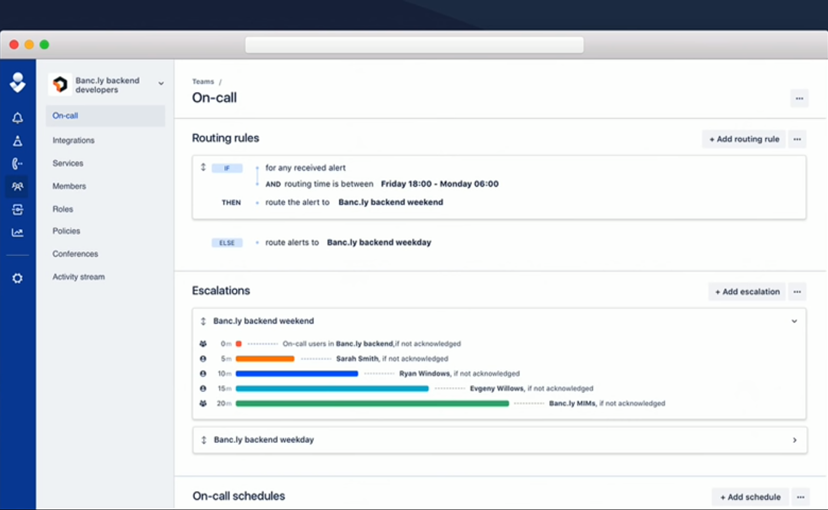The height and width of the screenshot is (510, 828).
Task: Click blue 10m Ryan Windows escalation bar
Action: click(297, 373)
